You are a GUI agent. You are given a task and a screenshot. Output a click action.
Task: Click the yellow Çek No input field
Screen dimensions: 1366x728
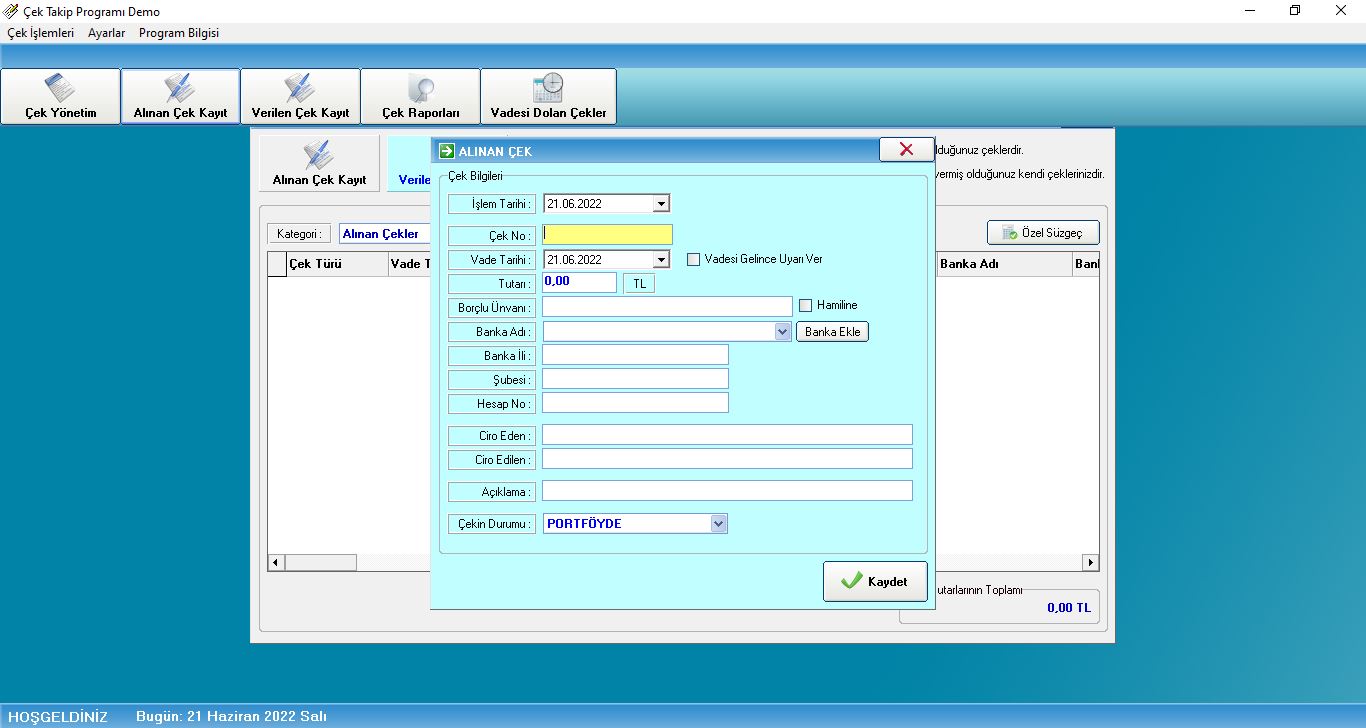607,235
